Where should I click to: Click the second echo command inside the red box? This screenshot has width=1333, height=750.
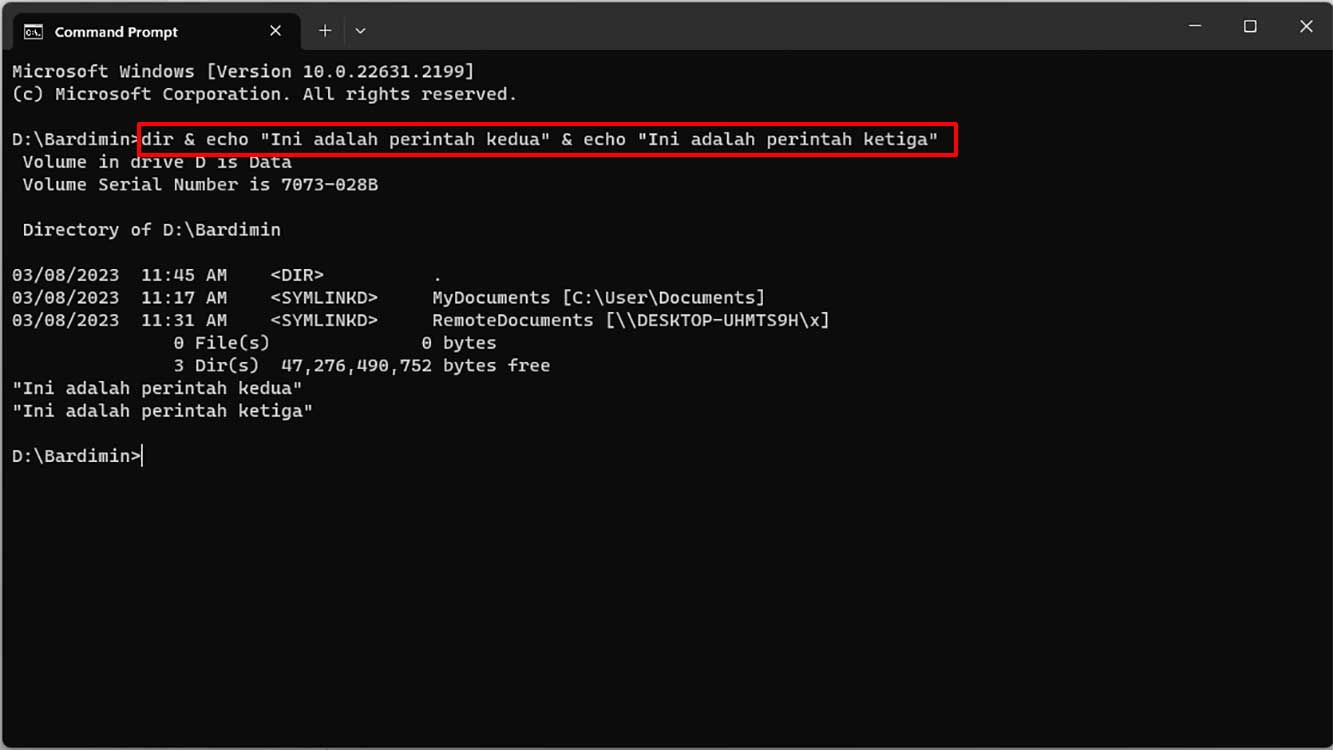point(604,139)
